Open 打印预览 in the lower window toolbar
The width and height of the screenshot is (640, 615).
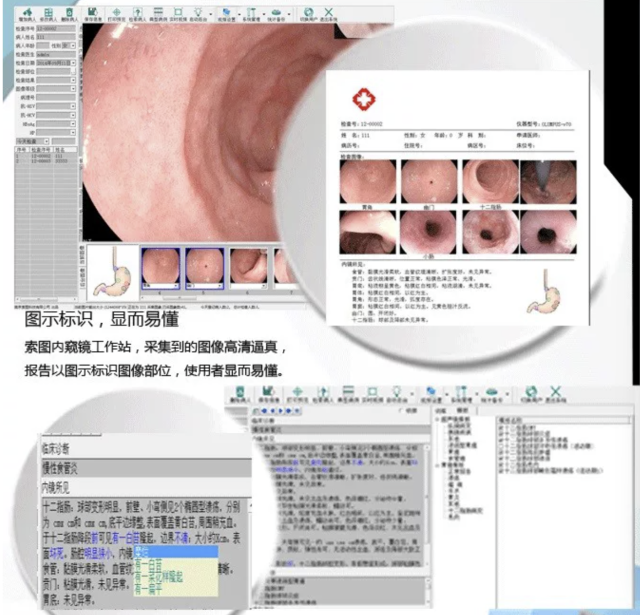click(x=298, y=395)
